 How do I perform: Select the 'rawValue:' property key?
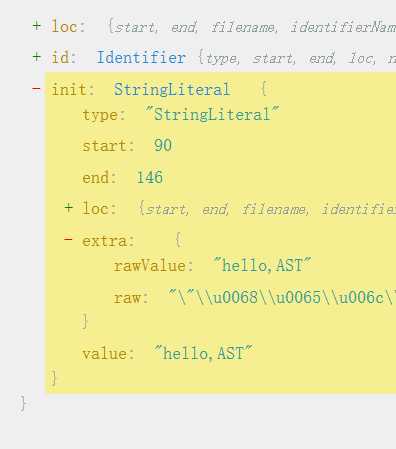[x=153, y=266]
